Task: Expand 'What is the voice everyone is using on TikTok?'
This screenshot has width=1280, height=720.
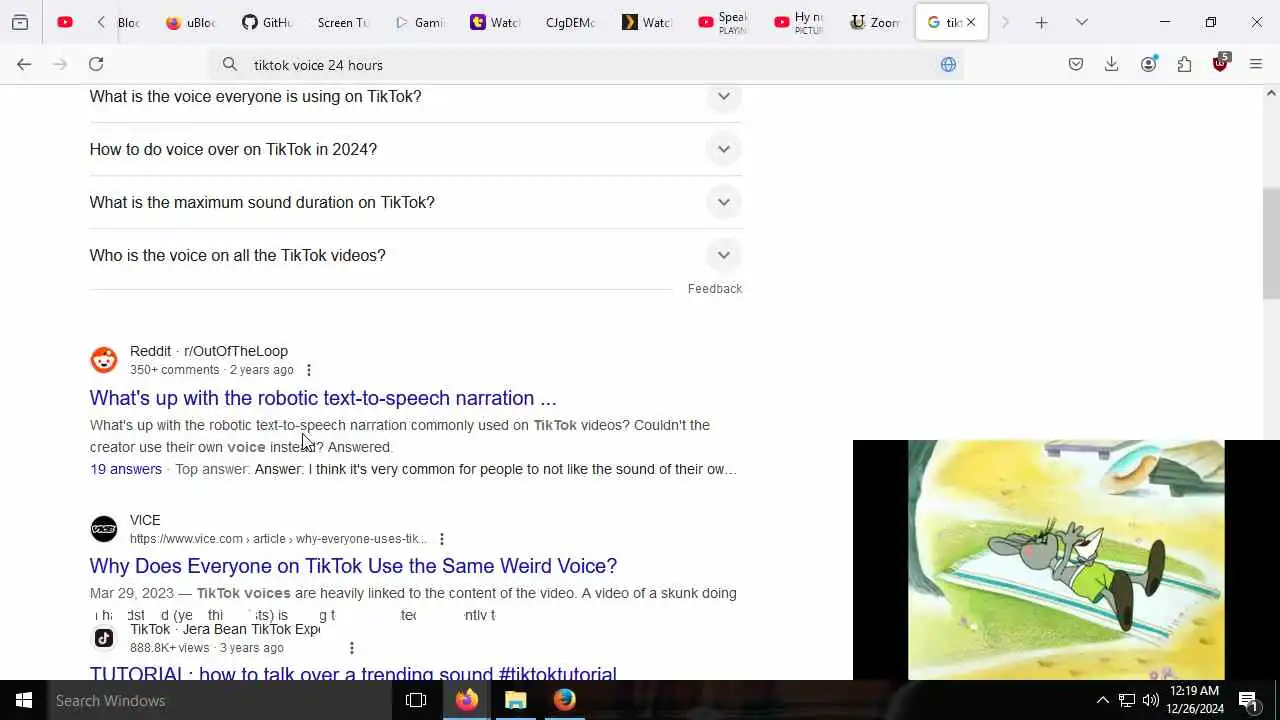Action: coord(415,96)
